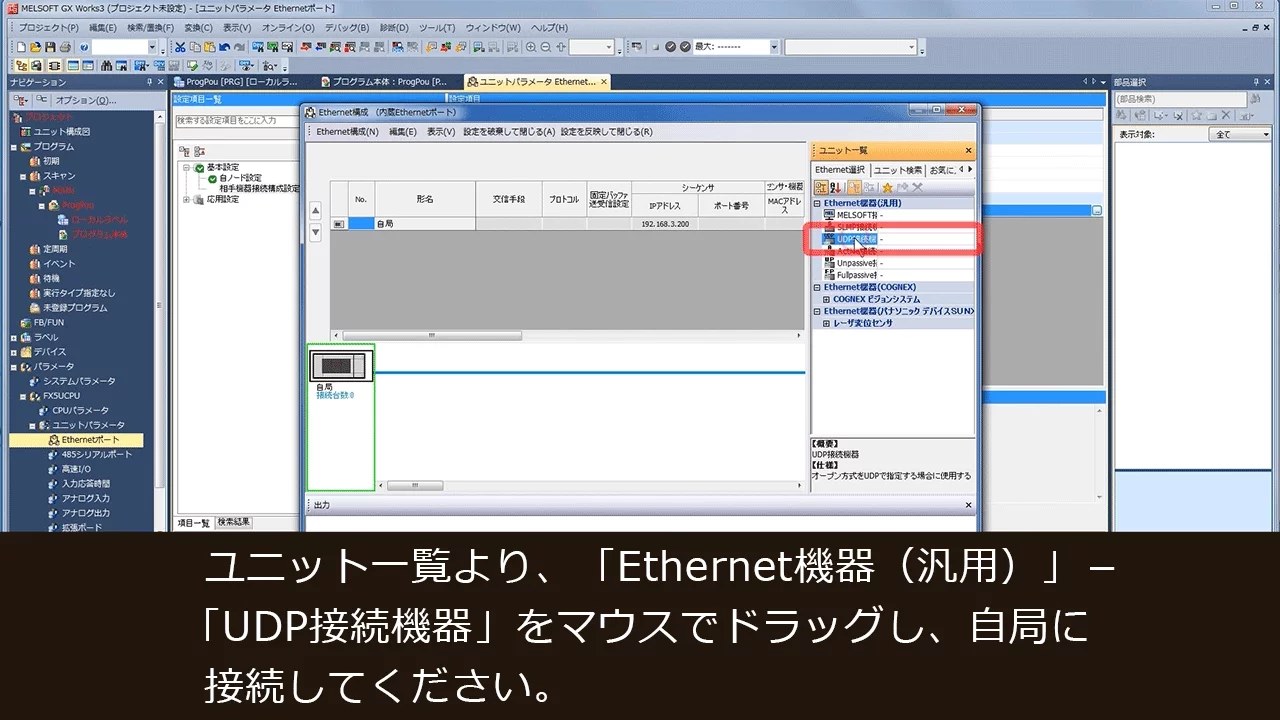Open the オンライン(O) menu
This screenshot has width=1280, height=720.
[x=288, y=28]
